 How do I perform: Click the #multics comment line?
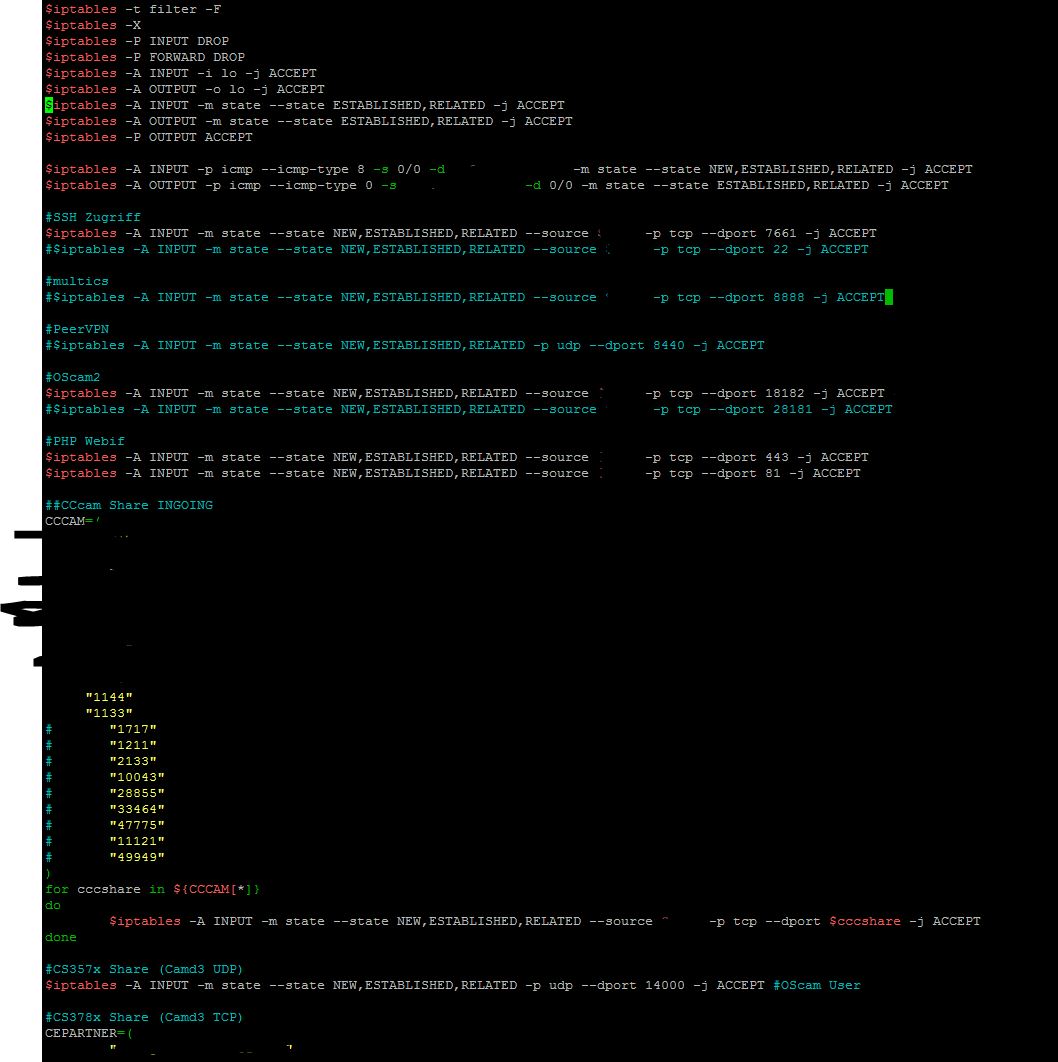(x=77, y=281)
